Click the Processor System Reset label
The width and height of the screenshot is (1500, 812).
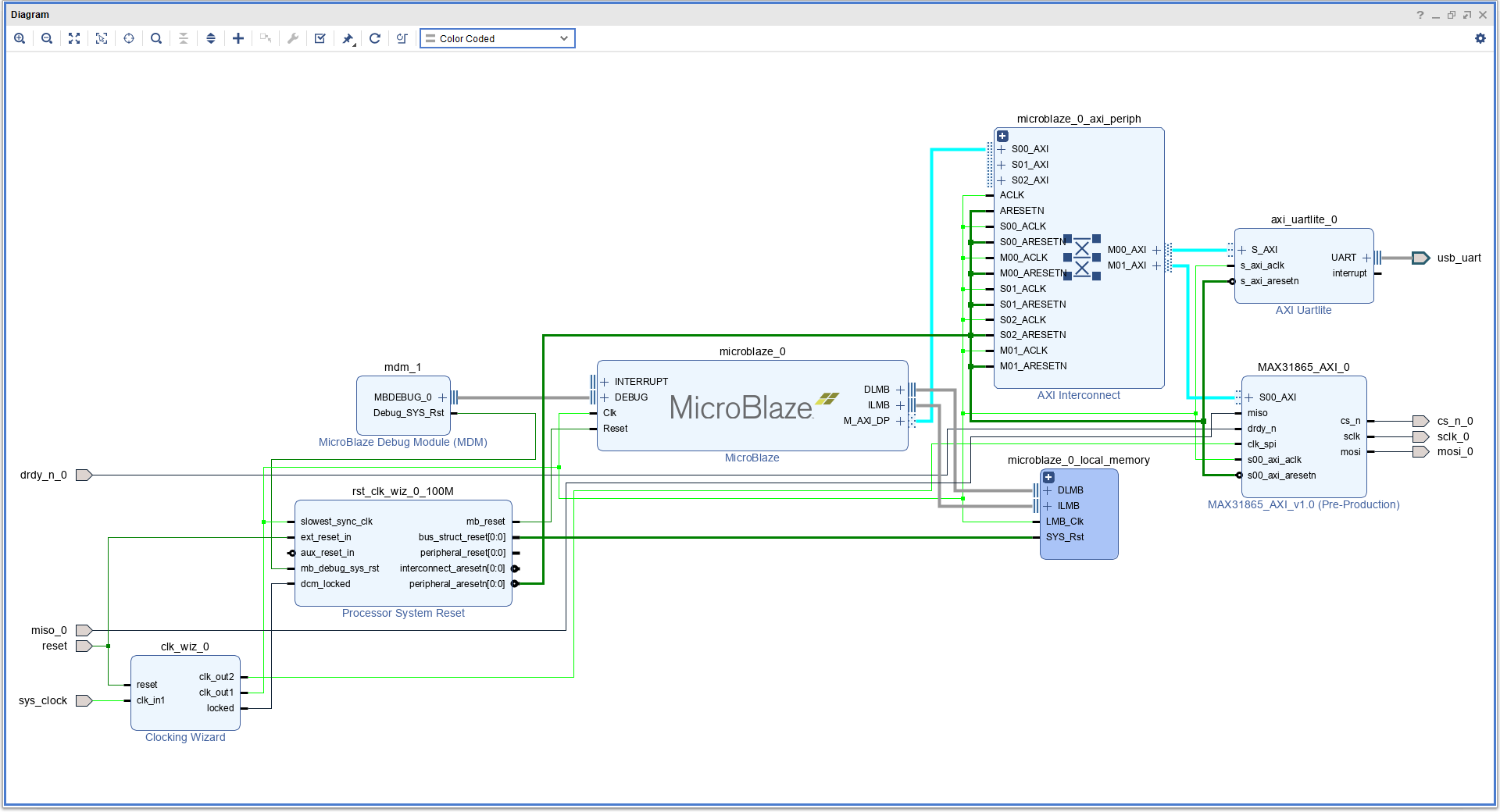click(x=403, y=613)
